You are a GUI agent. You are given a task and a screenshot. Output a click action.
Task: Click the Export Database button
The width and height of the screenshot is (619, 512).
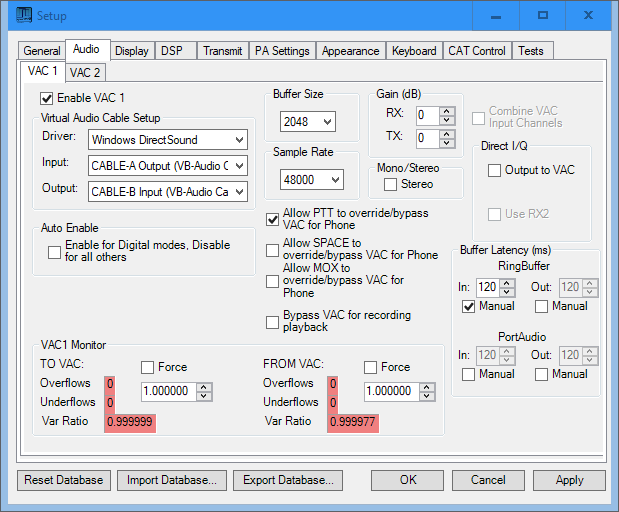pyautogui.click(x=288, y=480)
